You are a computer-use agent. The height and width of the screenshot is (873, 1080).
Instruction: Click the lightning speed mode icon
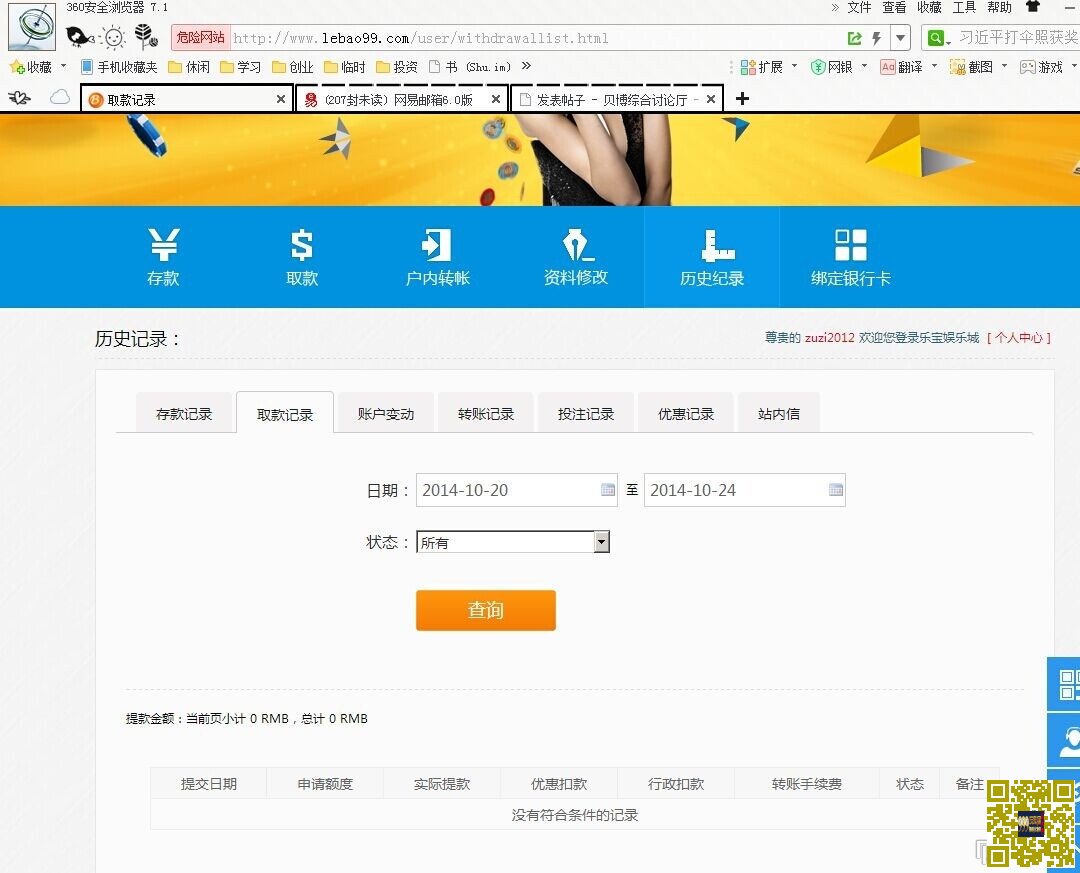coord(876,38)
